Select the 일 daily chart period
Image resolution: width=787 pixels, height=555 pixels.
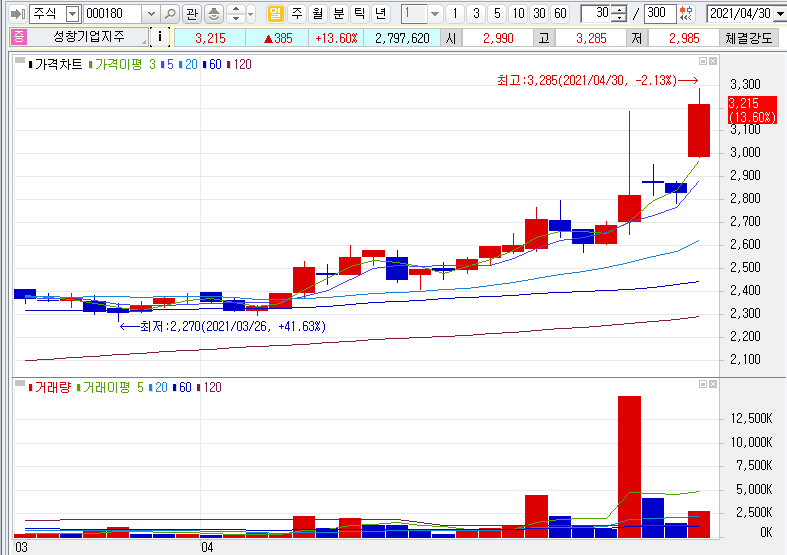275,14
